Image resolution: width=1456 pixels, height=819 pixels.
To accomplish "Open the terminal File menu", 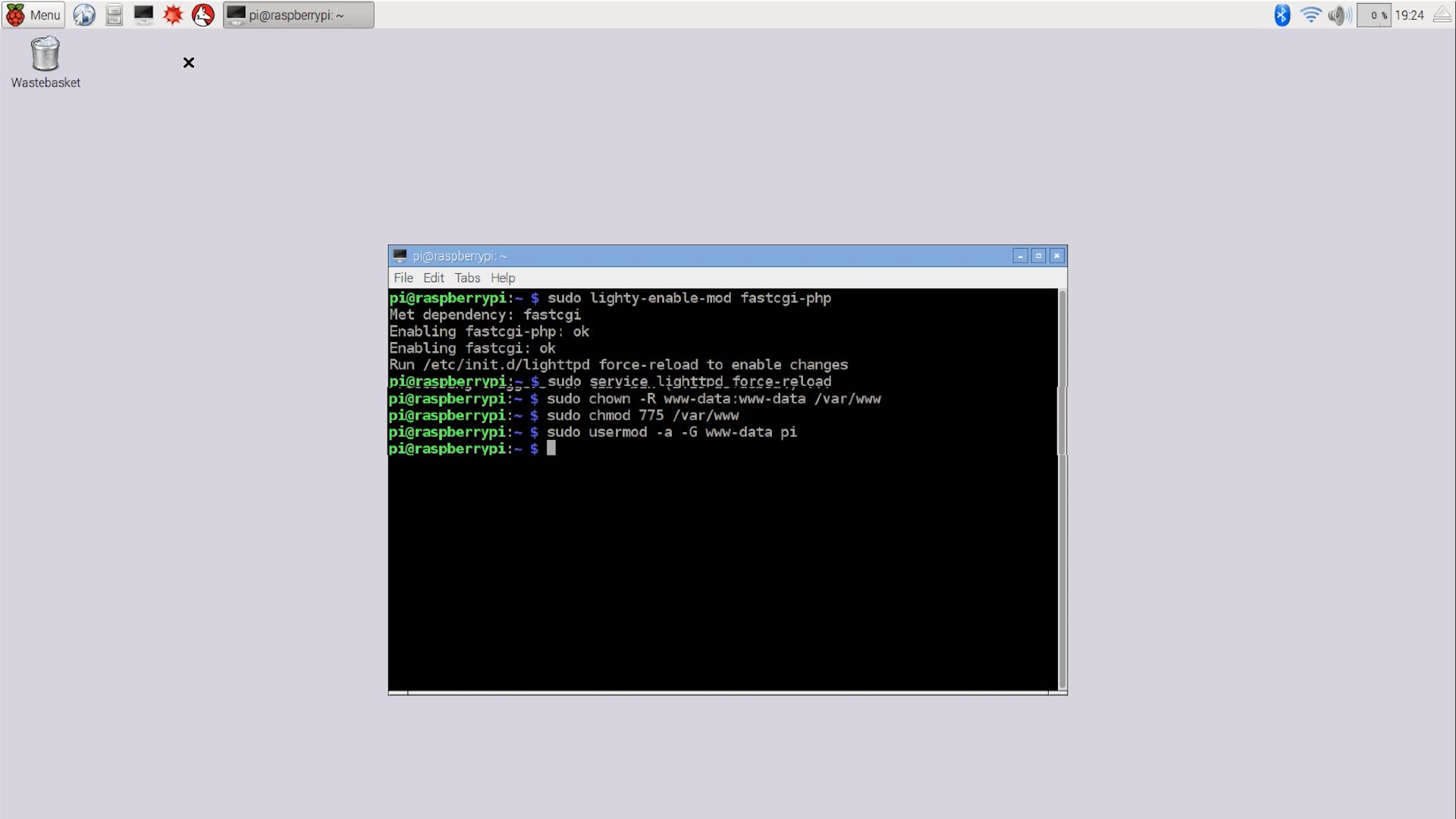I will pos(403,278).
